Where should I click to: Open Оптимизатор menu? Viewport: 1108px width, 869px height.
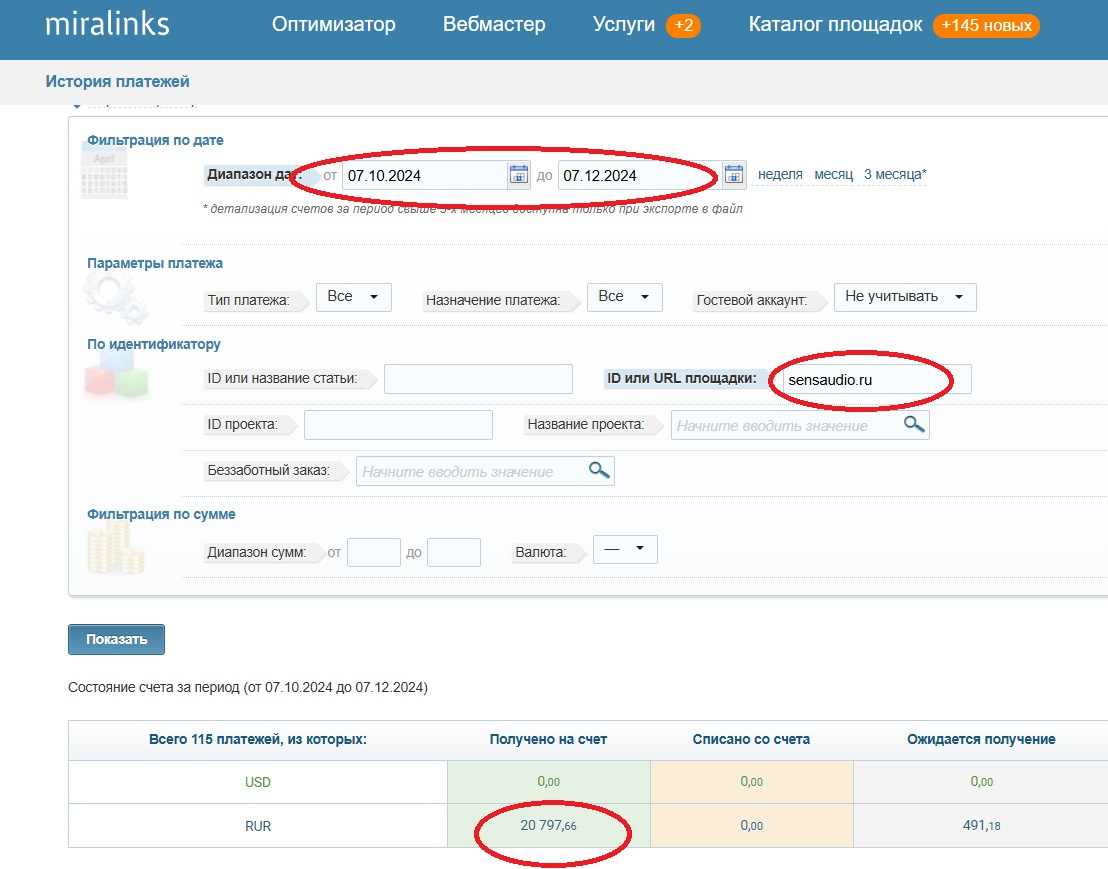coord(334,25)
